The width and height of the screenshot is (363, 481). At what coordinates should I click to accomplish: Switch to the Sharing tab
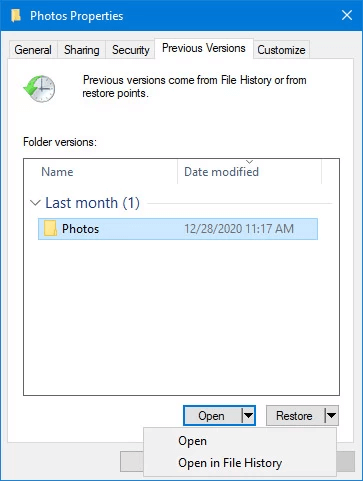click(x=82, y=50)
